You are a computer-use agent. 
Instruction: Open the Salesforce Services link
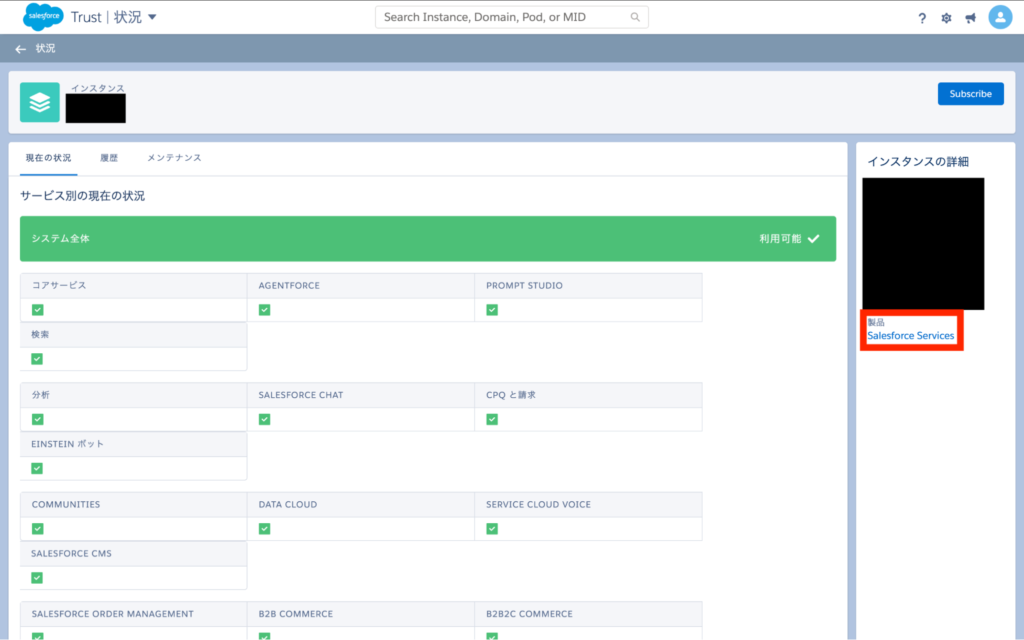click(x=910, y=336)
